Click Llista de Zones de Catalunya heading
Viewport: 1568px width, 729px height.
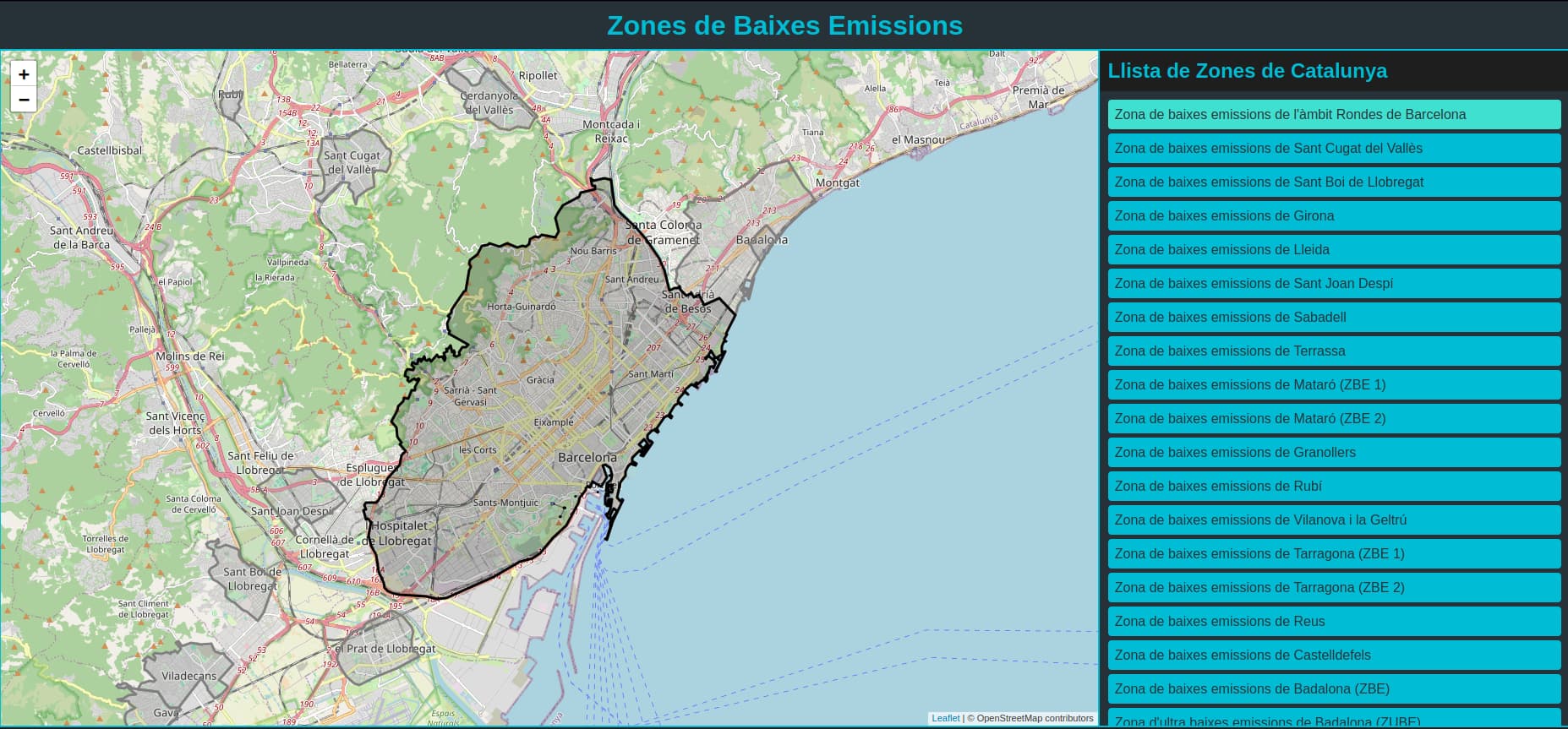(1247, 71)
